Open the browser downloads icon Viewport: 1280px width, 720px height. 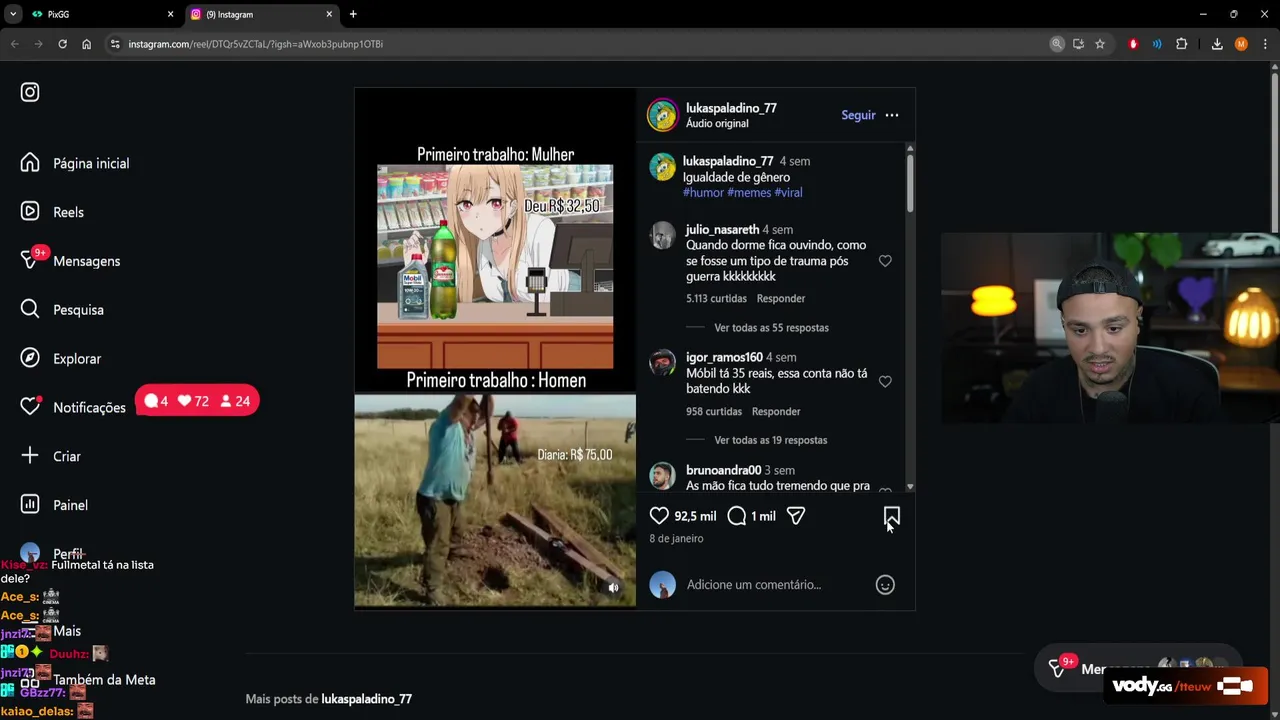point(1217,44)
